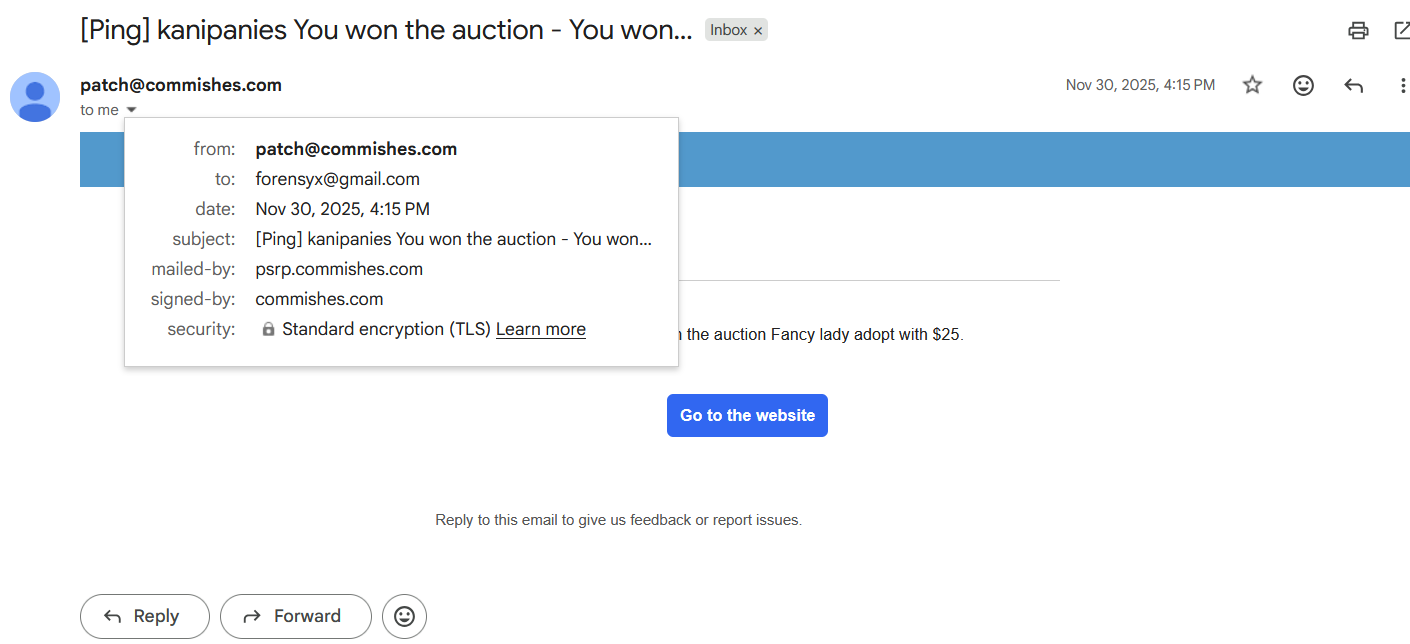Open the Learn more encryption link
This screenshot has width=1410, height=644.
[x=540, y=329]
